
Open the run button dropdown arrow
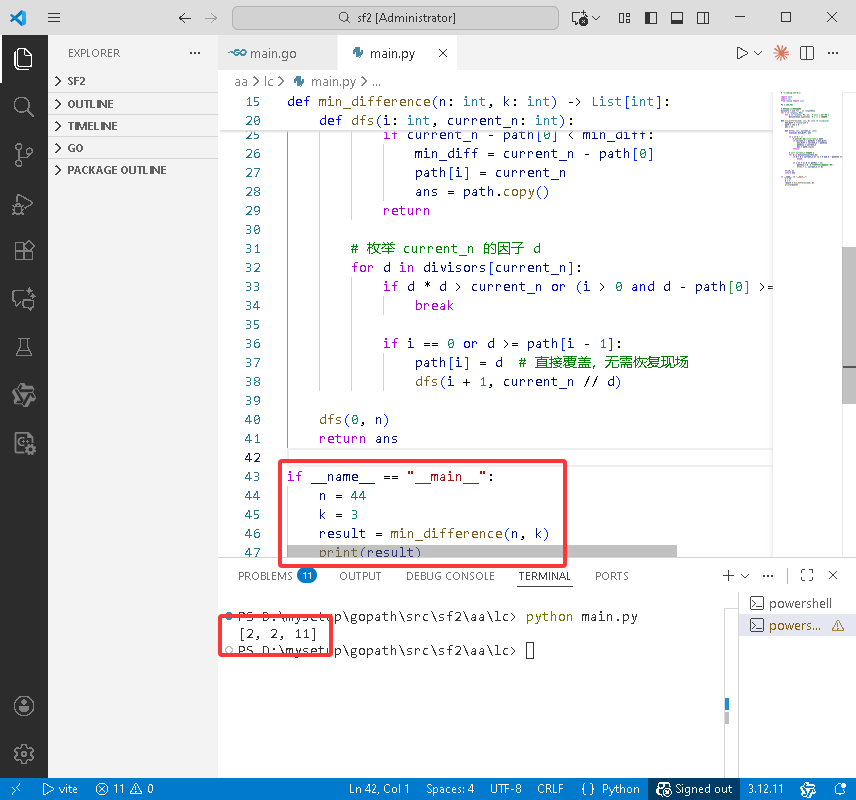click(758, 53)
